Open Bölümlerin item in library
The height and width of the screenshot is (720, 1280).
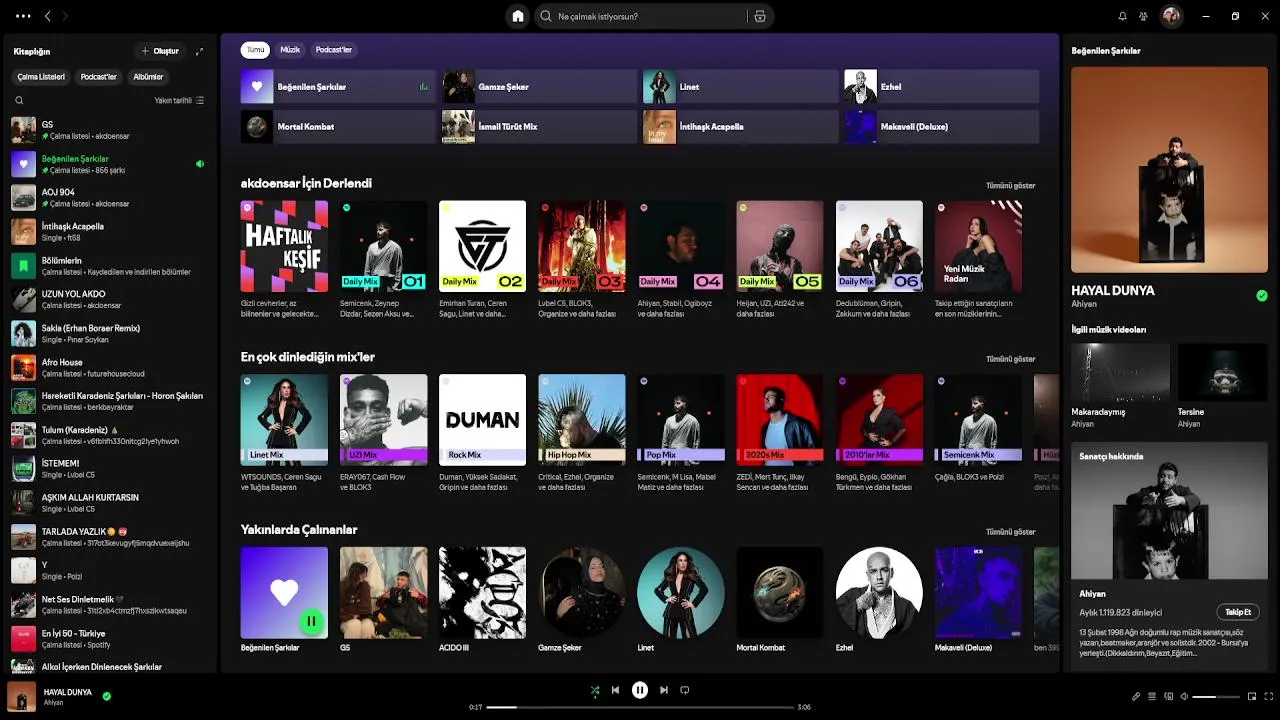(x=109, y=266)
